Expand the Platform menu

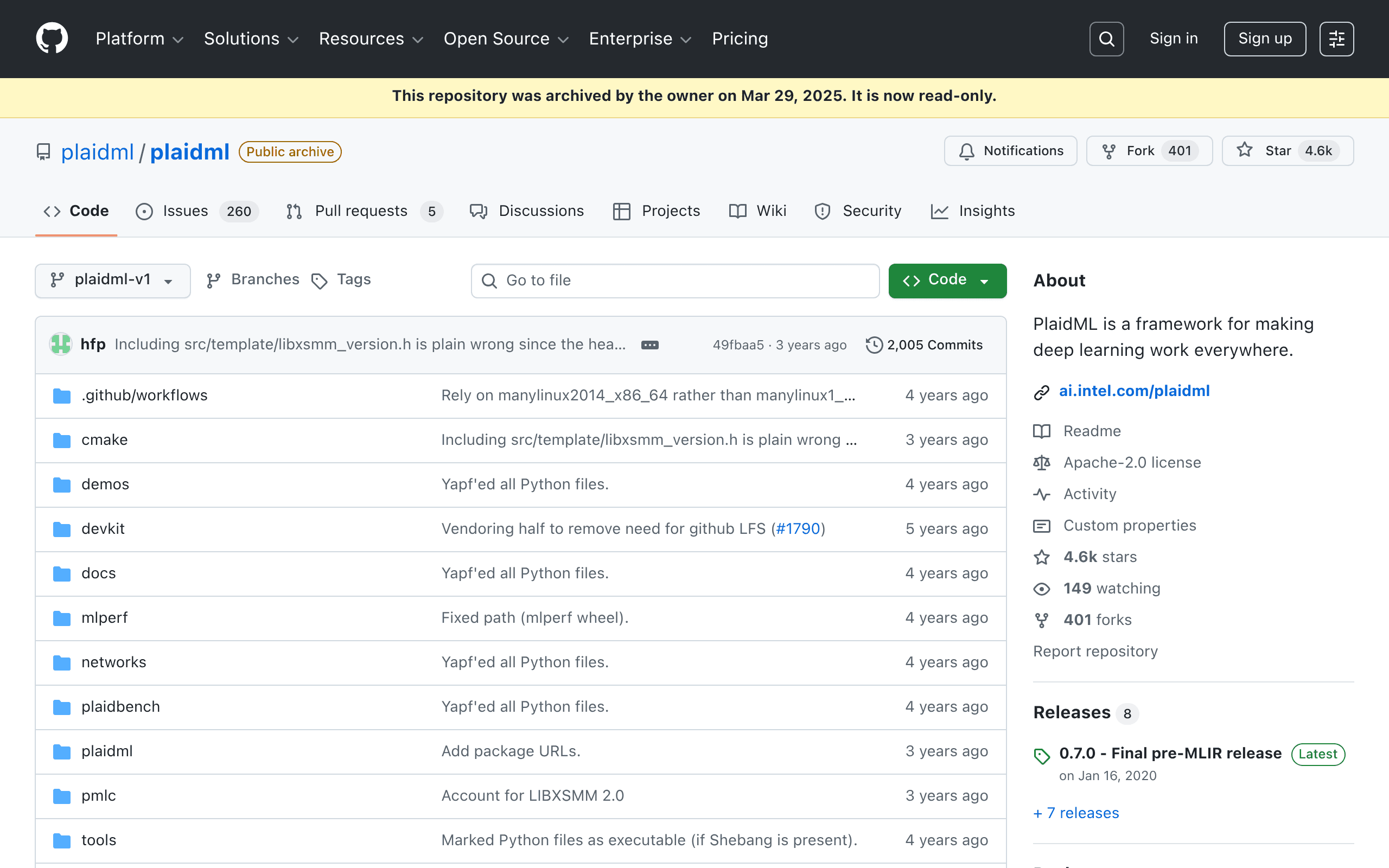click(x=139, y=39)
